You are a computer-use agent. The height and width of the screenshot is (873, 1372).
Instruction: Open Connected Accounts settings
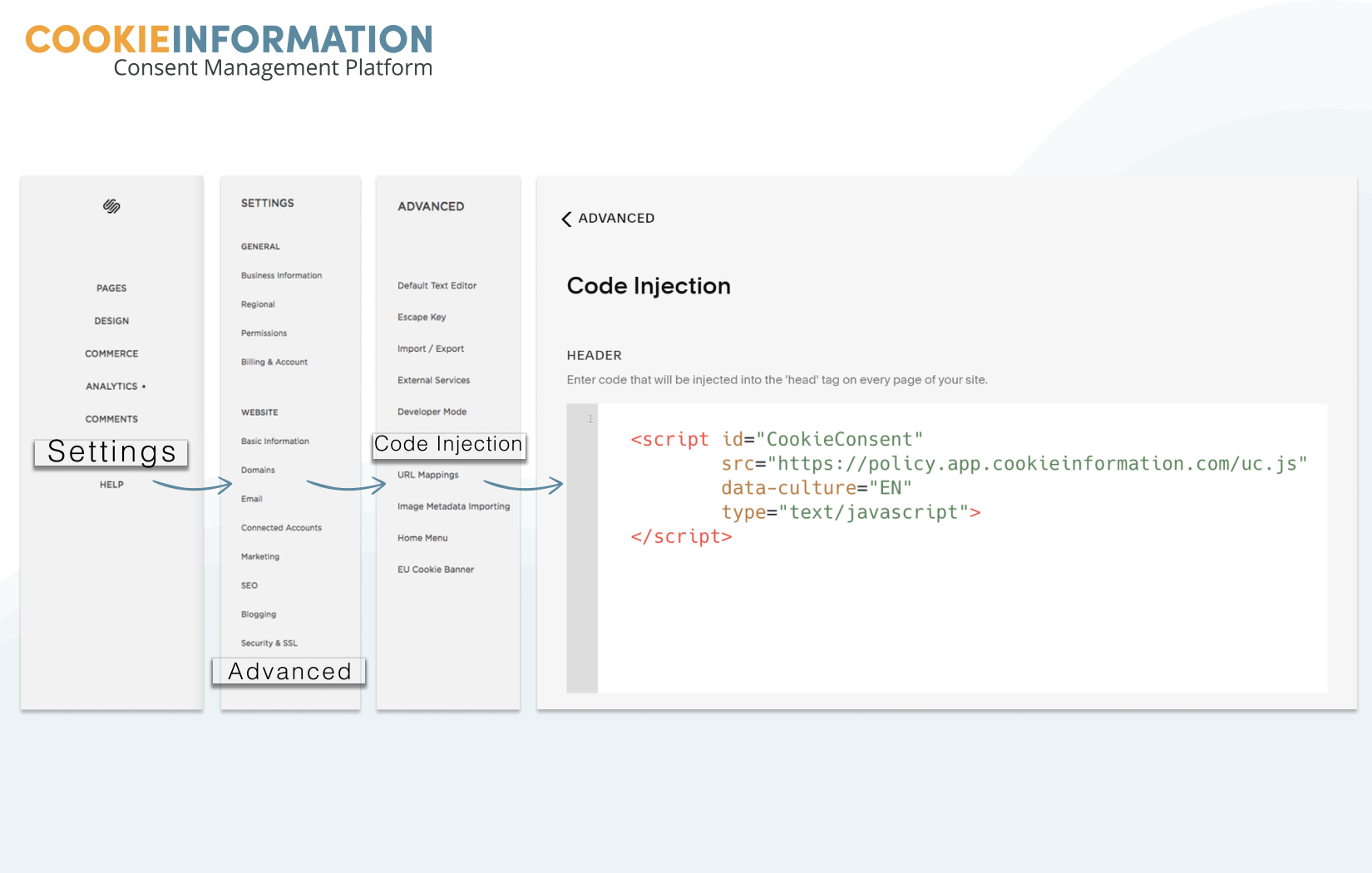pyautogui.click(x=281, y=528)
